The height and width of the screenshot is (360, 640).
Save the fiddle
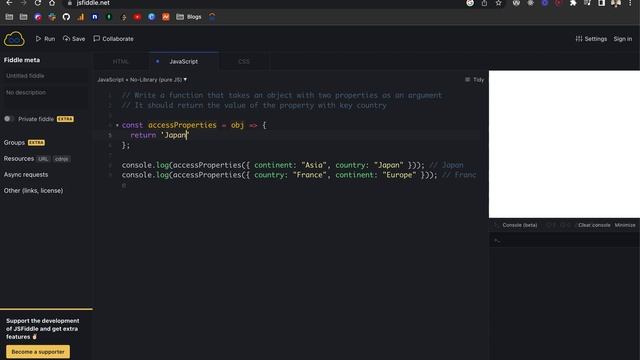click(x=74, y=39)
